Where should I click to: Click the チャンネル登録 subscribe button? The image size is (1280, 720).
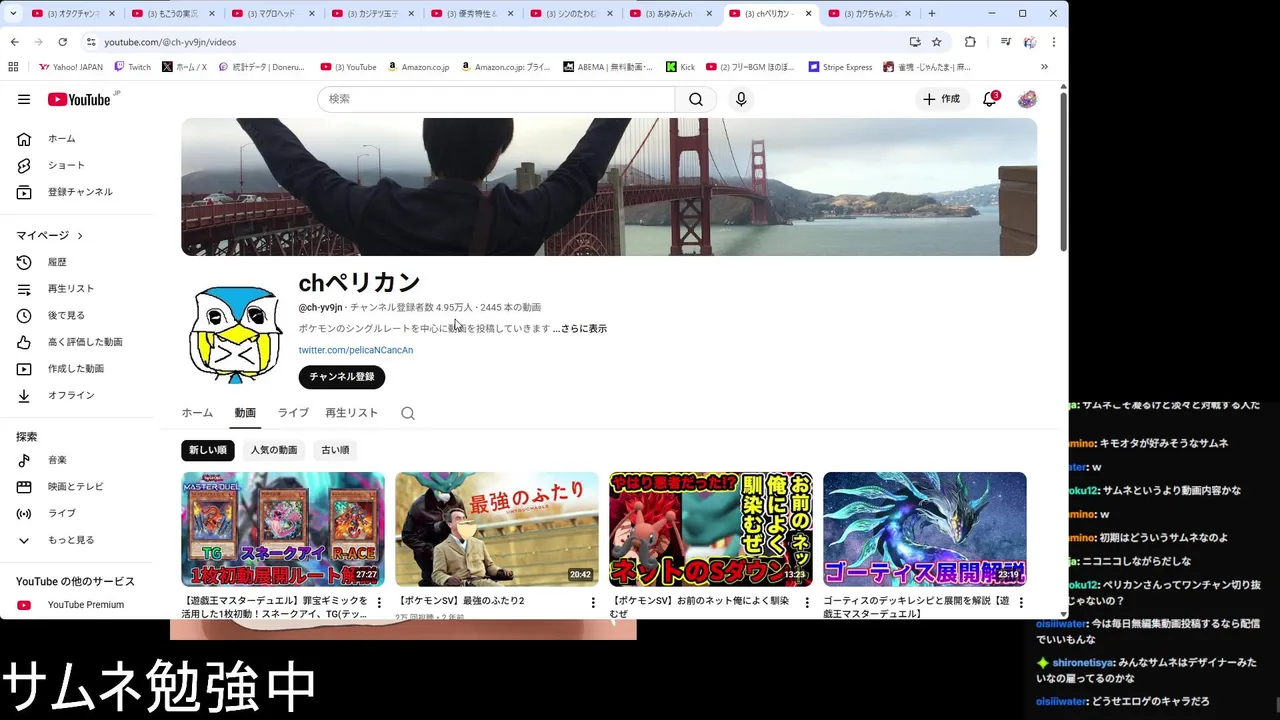tap(342, 377)
